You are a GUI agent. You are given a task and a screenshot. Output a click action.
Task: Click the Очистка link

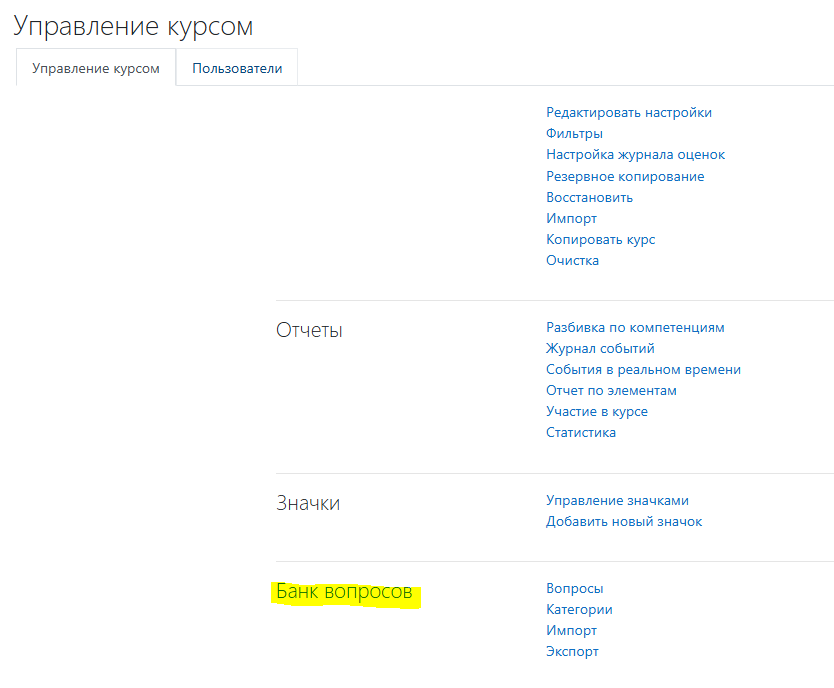[x=572, y=261]
